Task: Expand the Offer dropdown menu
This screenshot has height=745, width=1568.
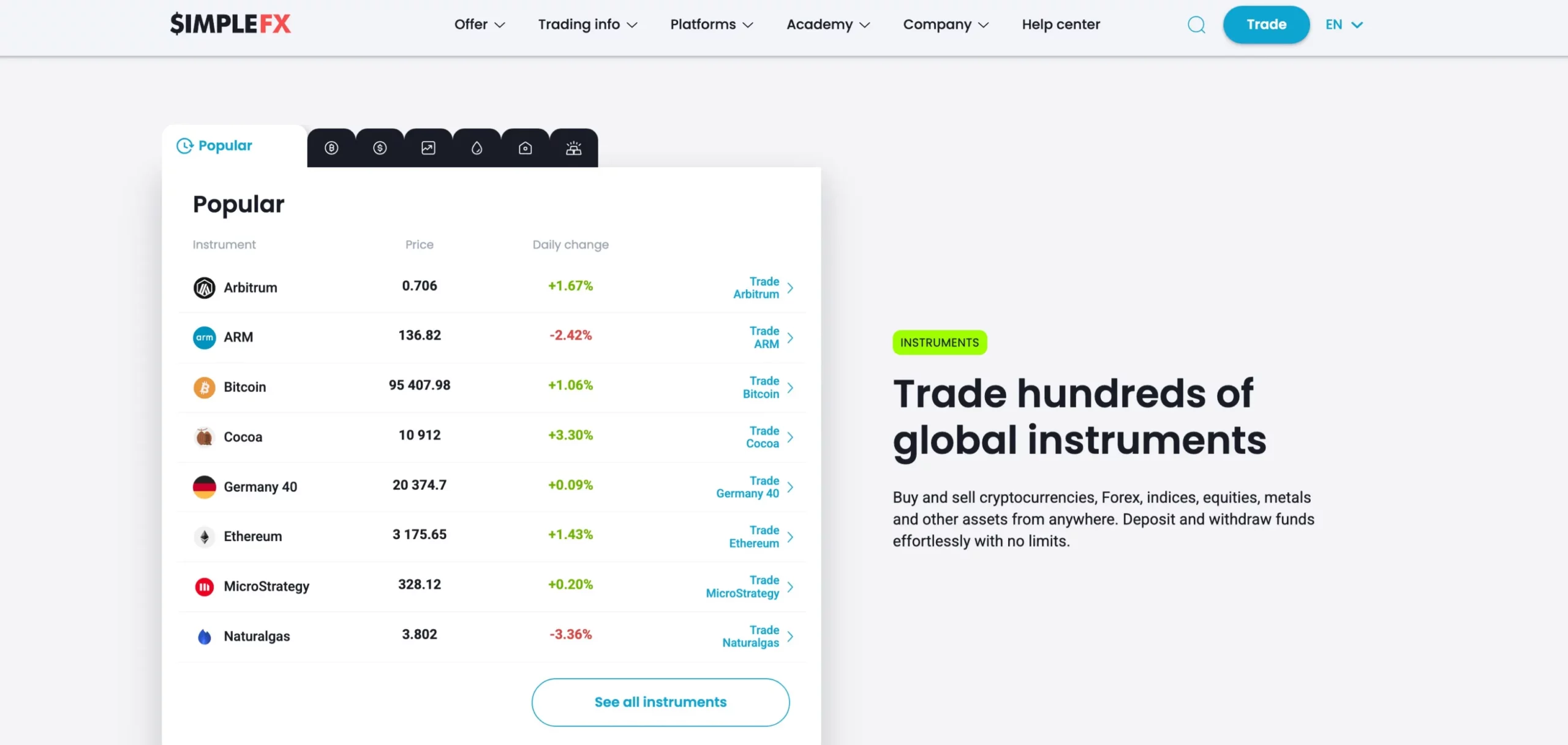Action: [477, 24]
